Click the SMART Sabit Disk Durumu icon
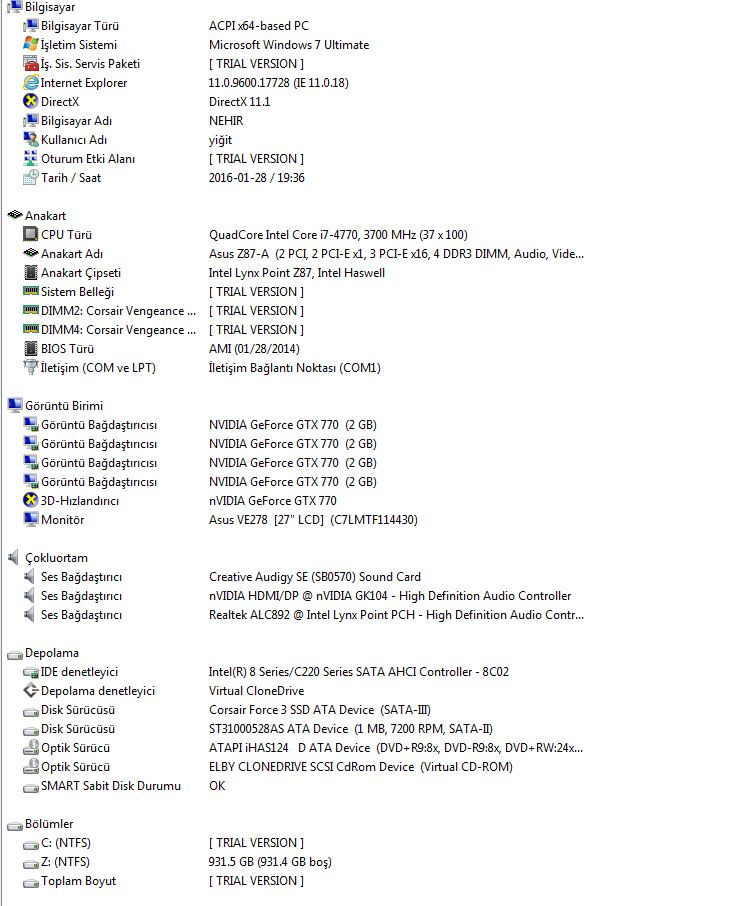The height and width of the screenshot is (906, 746). tap(30, 786)
